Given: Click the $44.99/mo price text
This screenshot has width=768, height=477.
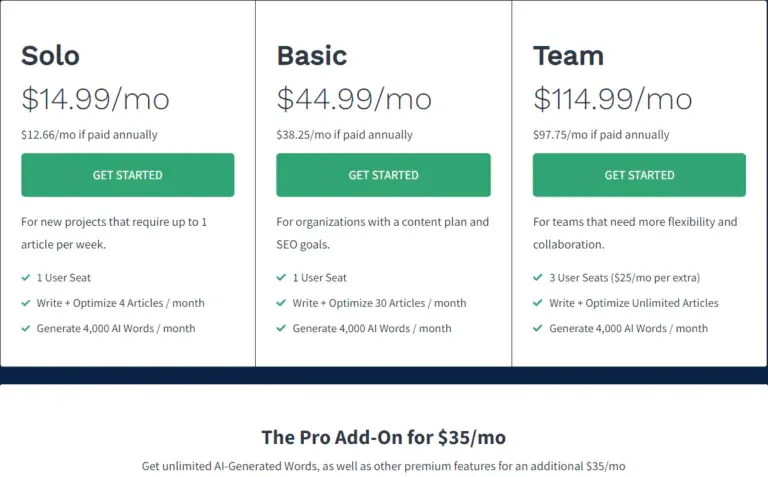Looking at the screenshot, I should [354, 99].
